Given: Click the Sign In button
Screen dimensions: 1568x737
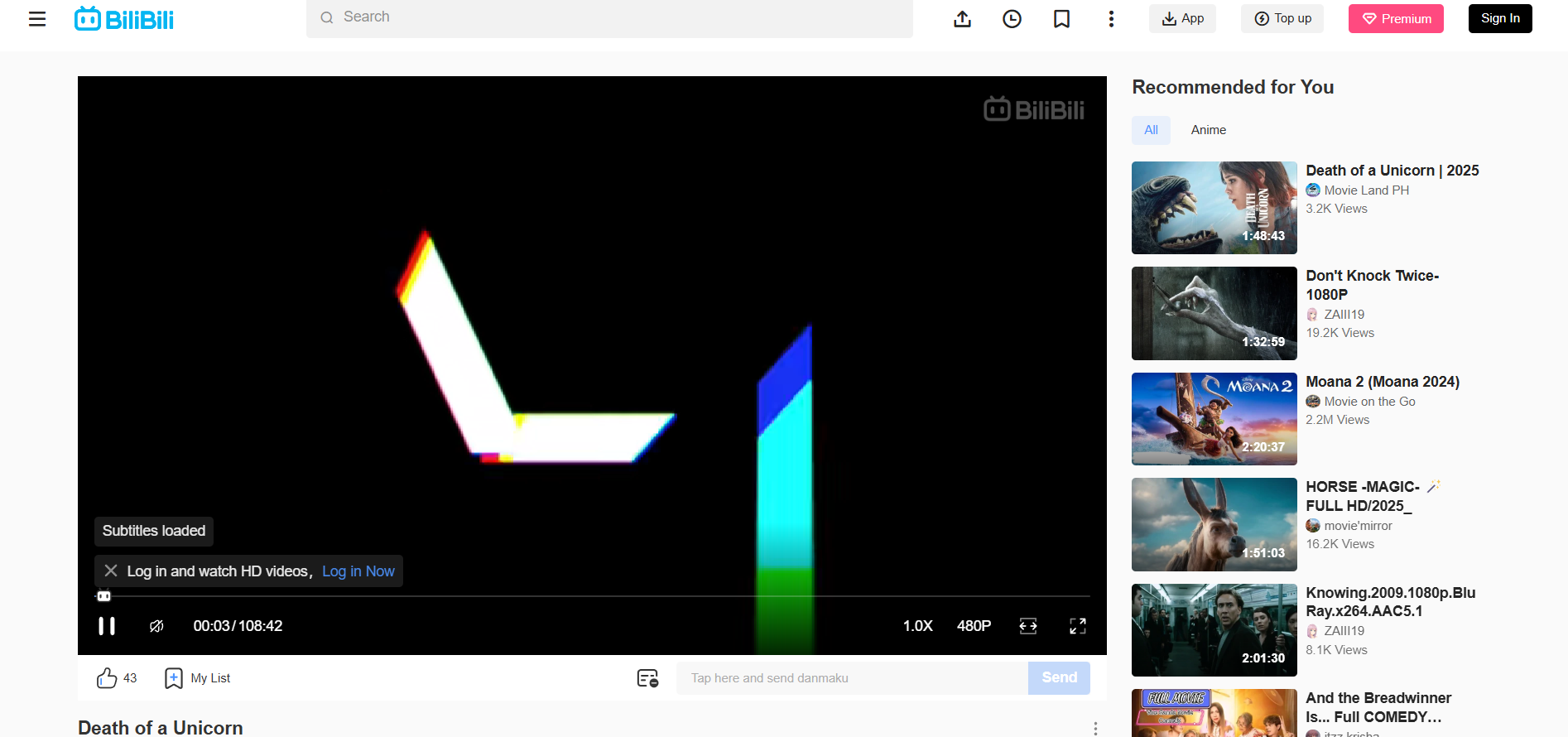Looking at the screenshot, I should coord(1500,18).
